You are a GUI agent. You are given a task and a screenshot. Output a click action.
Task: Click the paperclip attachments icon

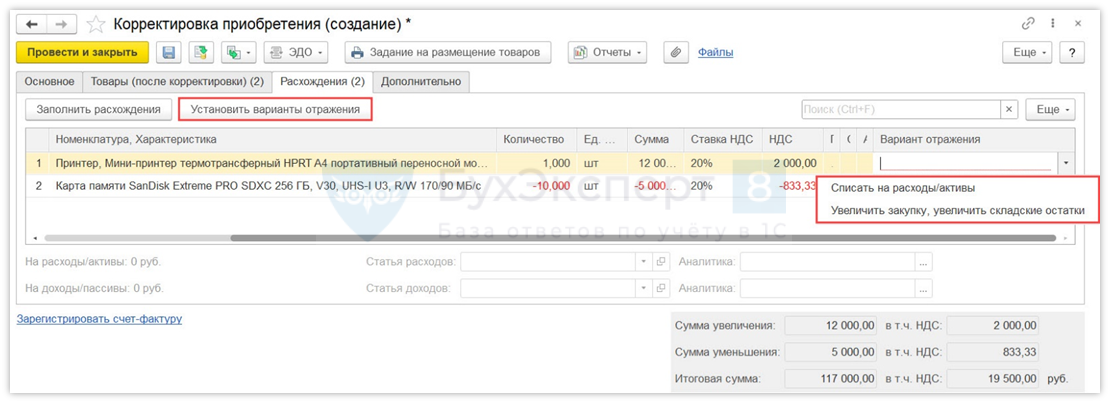(x=676, y=52)
